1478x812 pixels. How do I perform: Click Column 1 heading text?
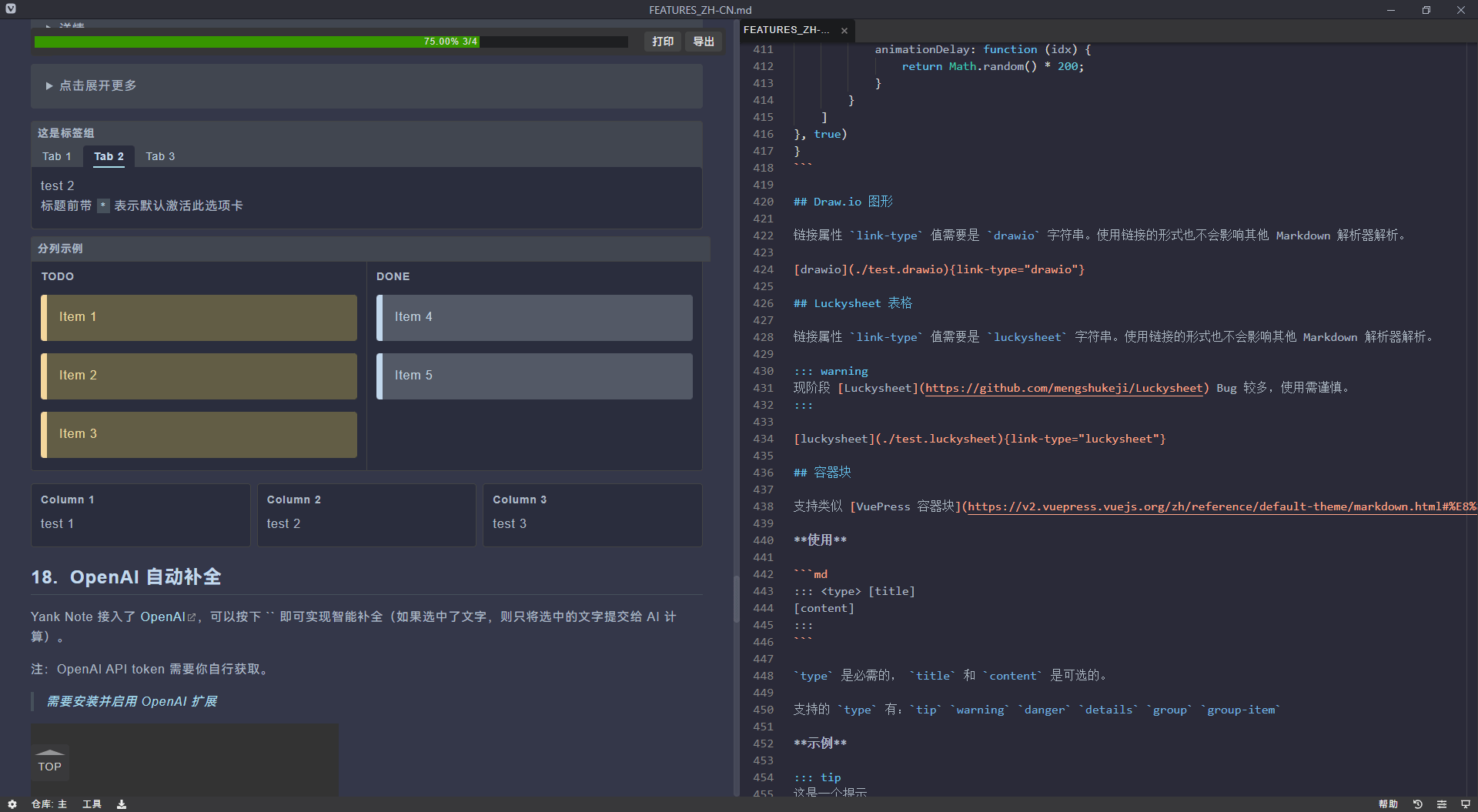pyautogui.click(x=68, y=500)
